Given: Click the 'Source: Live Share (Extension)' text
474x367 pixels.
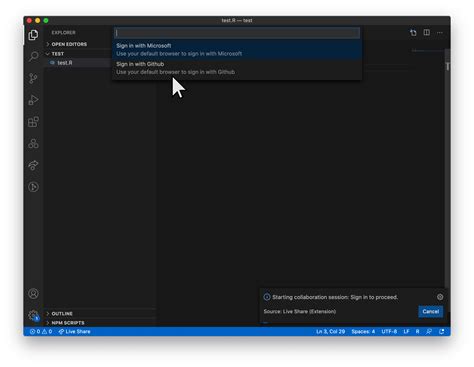Looking at the screenshot, I should coord(300,312).
